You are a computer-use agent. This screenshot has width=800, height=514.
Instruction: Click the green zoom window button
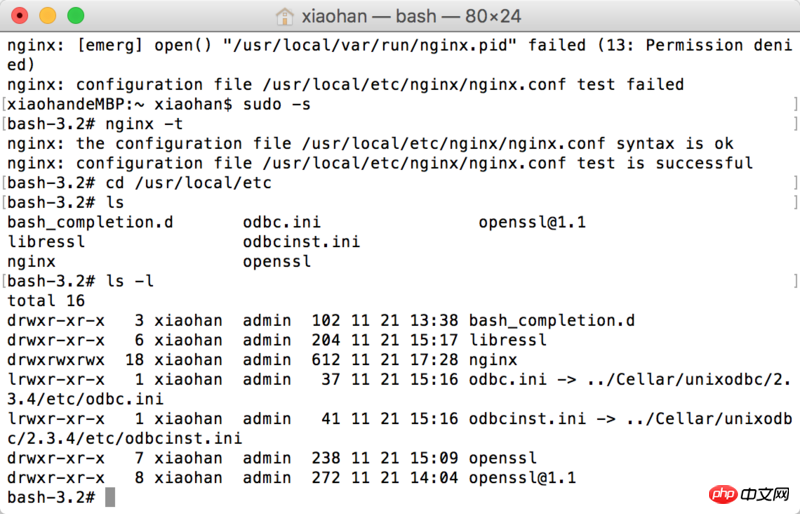pos(76,16)
